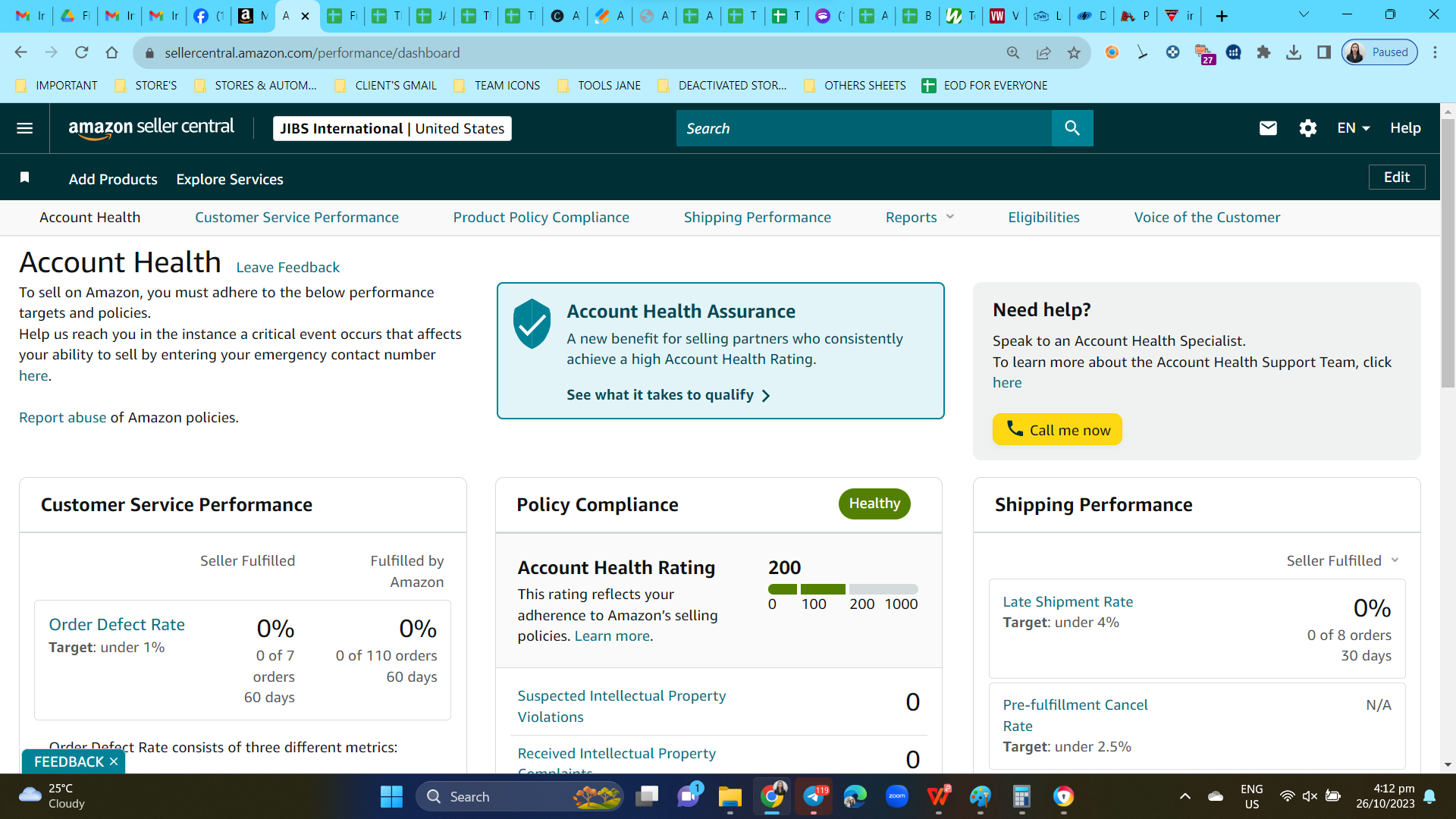1456x819 pixels.
Task: Click Add Products in top menu
Action: [113, 179]
